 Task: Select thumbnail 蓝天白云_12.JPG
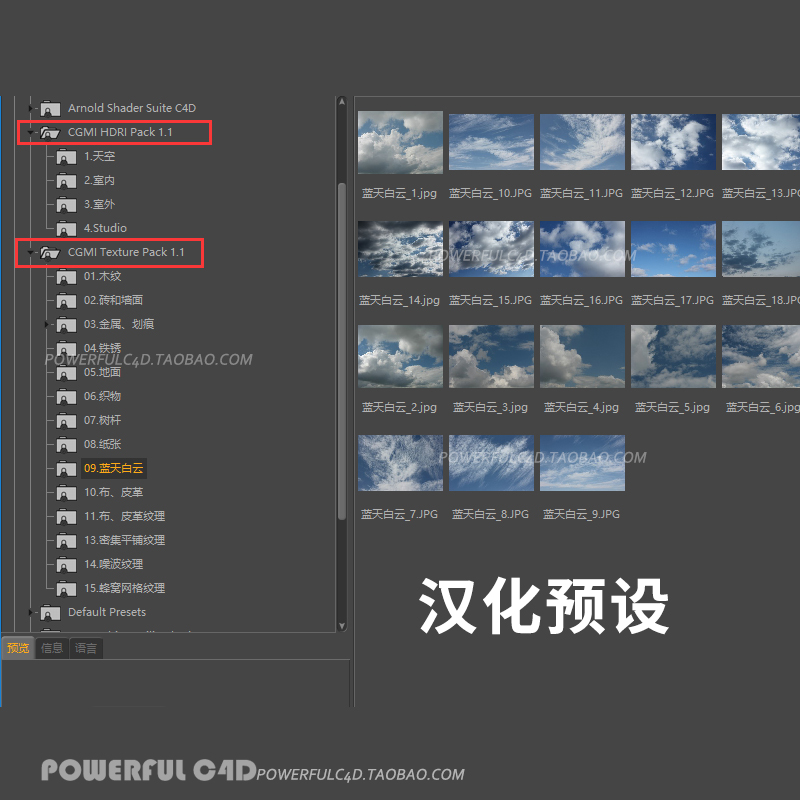(x=673, y=142)
